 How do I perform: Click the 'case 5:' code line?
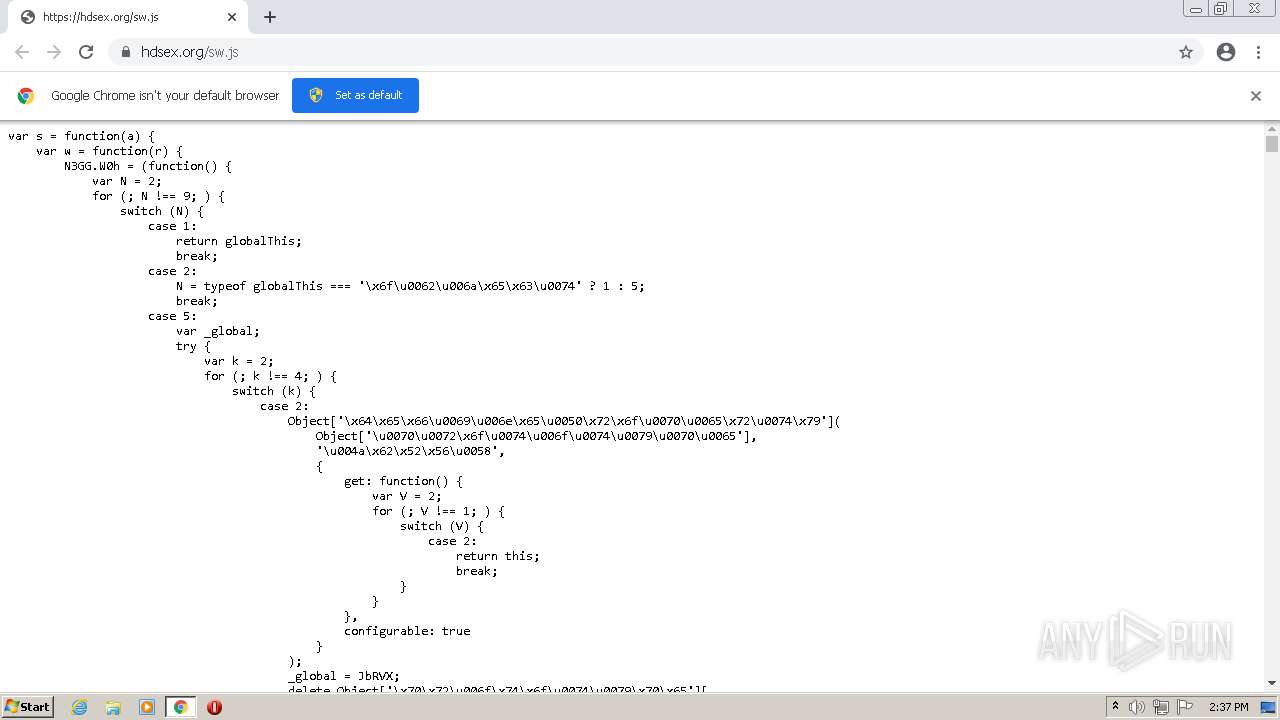click(x=172, y=316)
